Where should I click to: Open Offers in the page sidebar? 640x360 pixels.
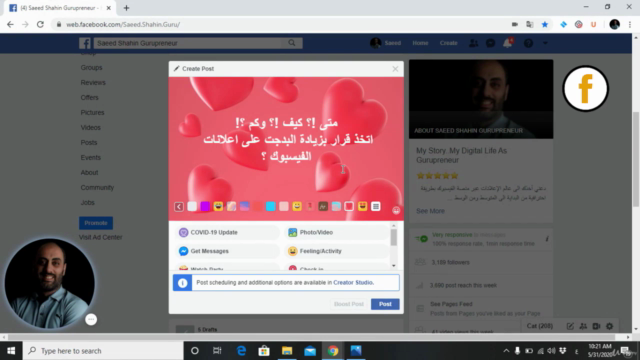point(89,98)
